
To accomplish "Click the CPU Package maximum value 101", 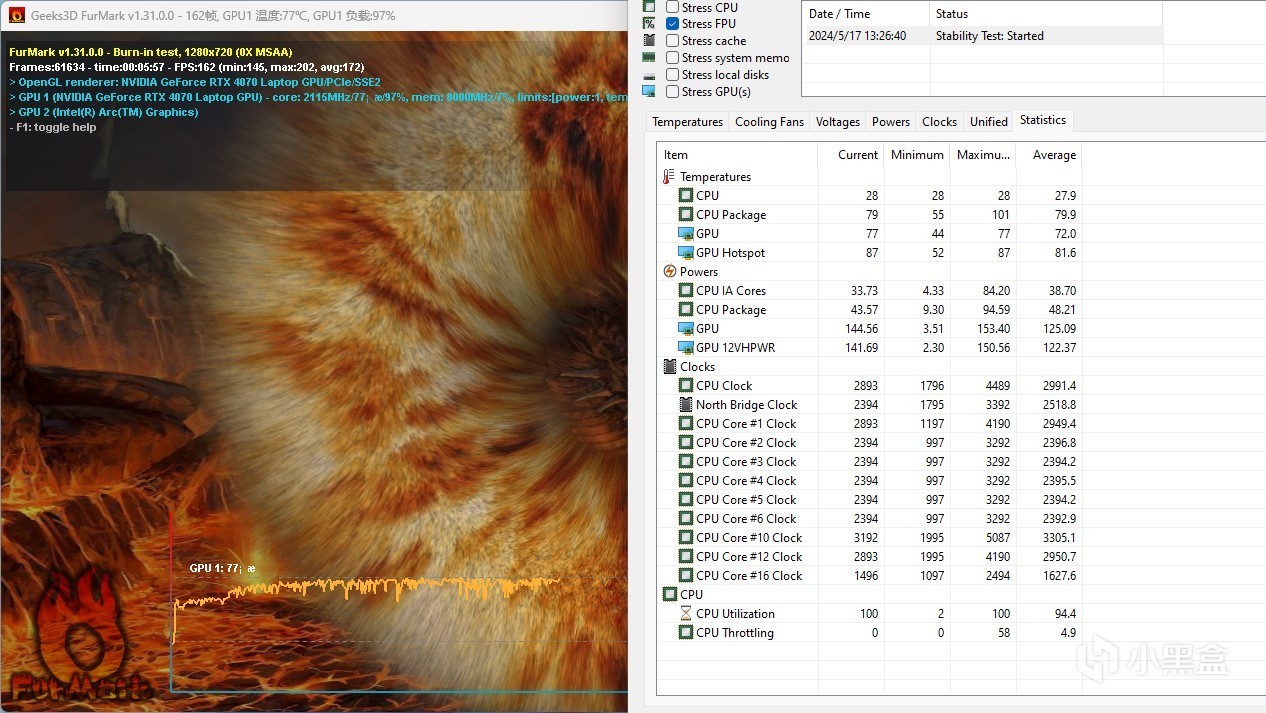I will (999, 215).
